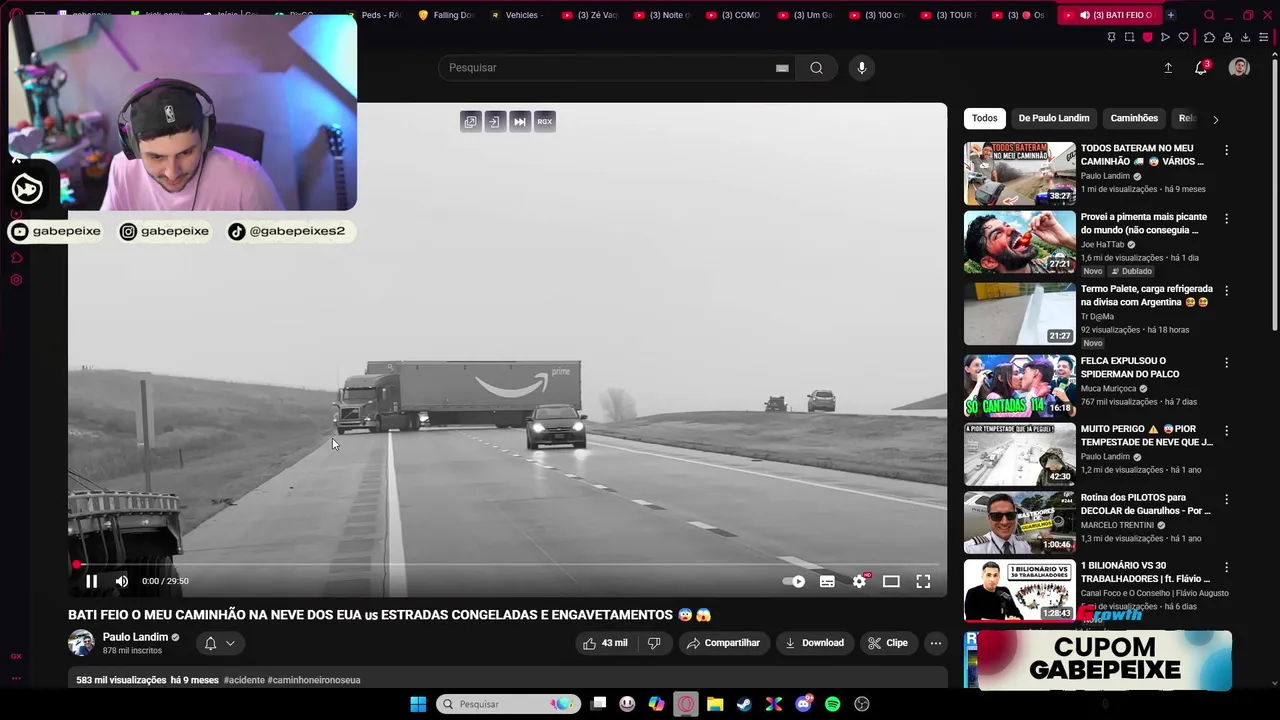Open MUITO PERIGO snowstorm video

coord(1020,454)
